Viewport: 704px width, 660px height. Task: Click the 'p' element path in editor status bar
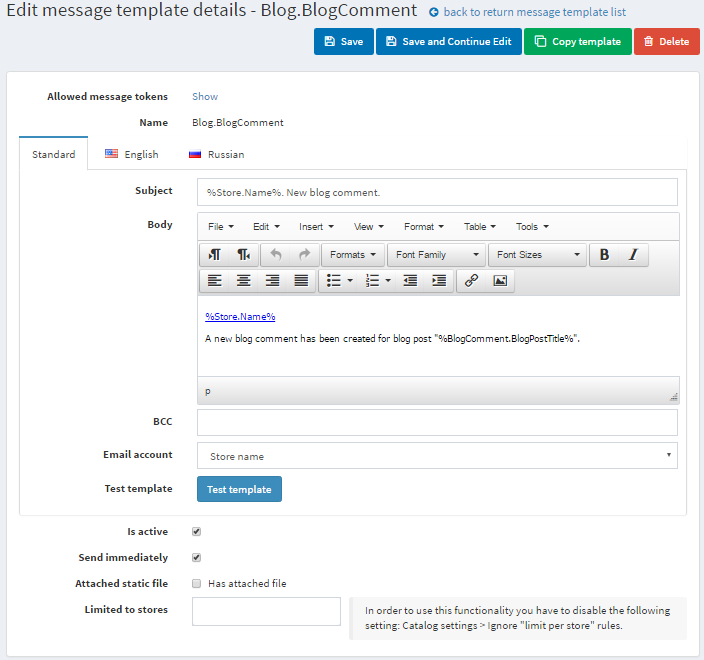pos(207,392)
